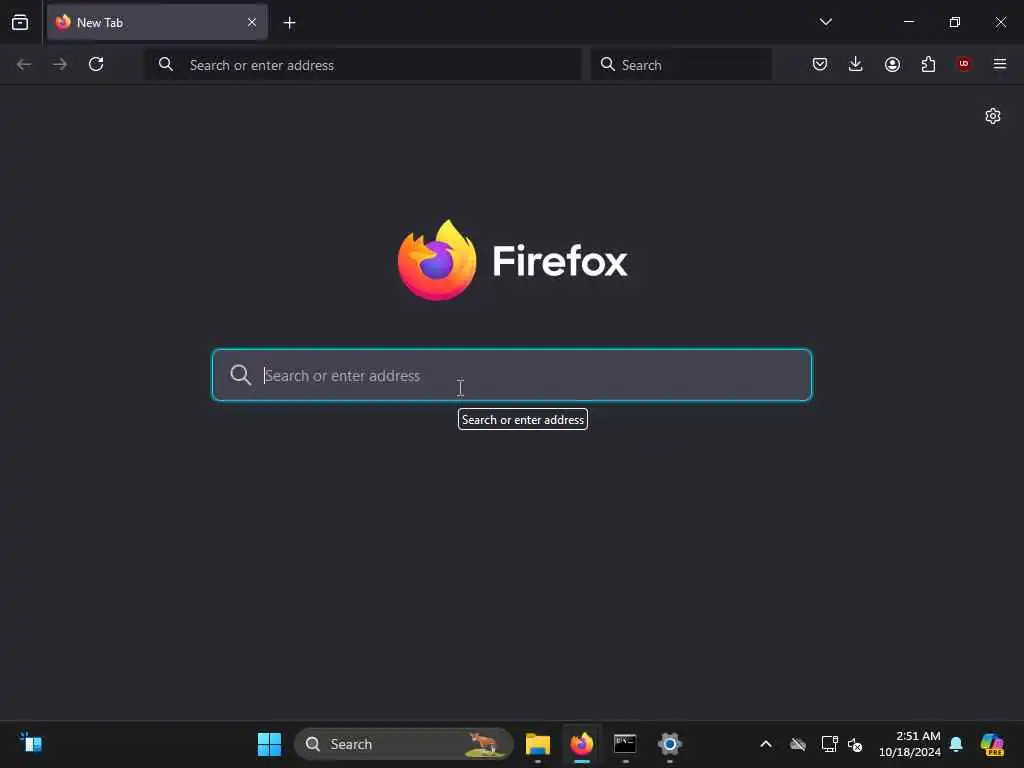Open Firefox View from the tab strip

point(20,22)
